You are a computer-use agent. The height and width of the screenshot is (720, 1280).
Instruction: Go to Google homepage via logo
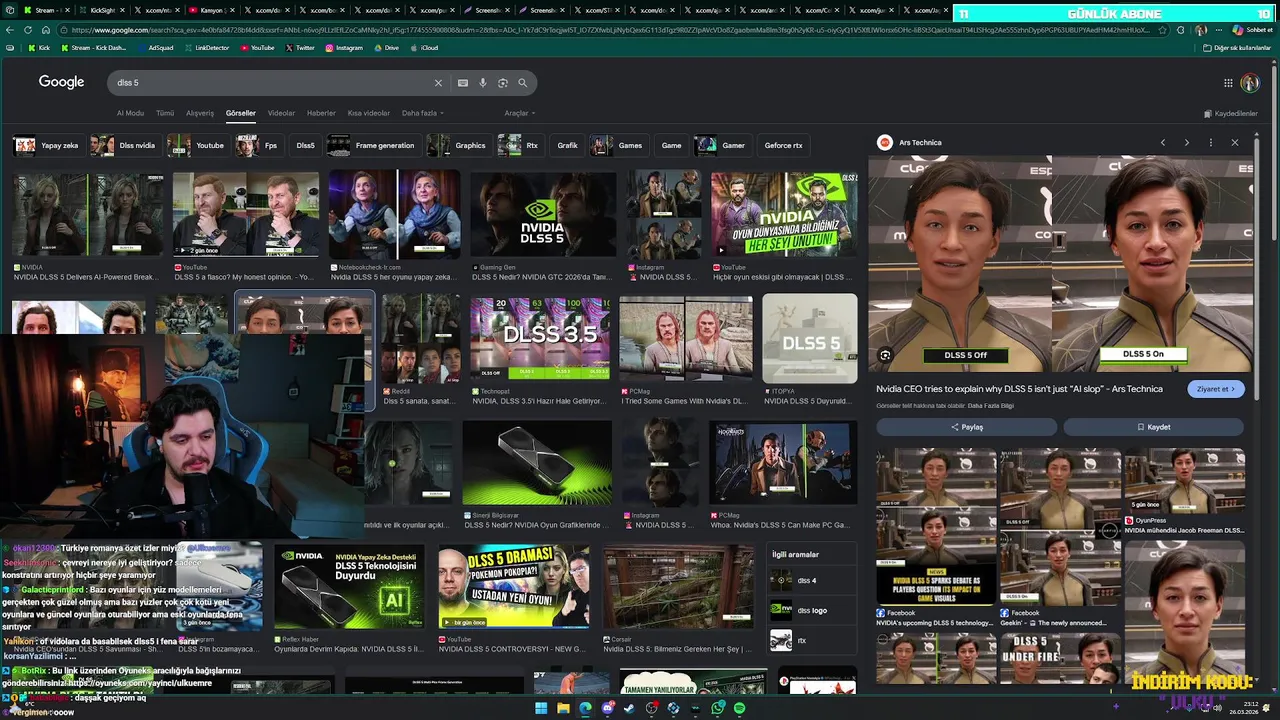[61, 82]
